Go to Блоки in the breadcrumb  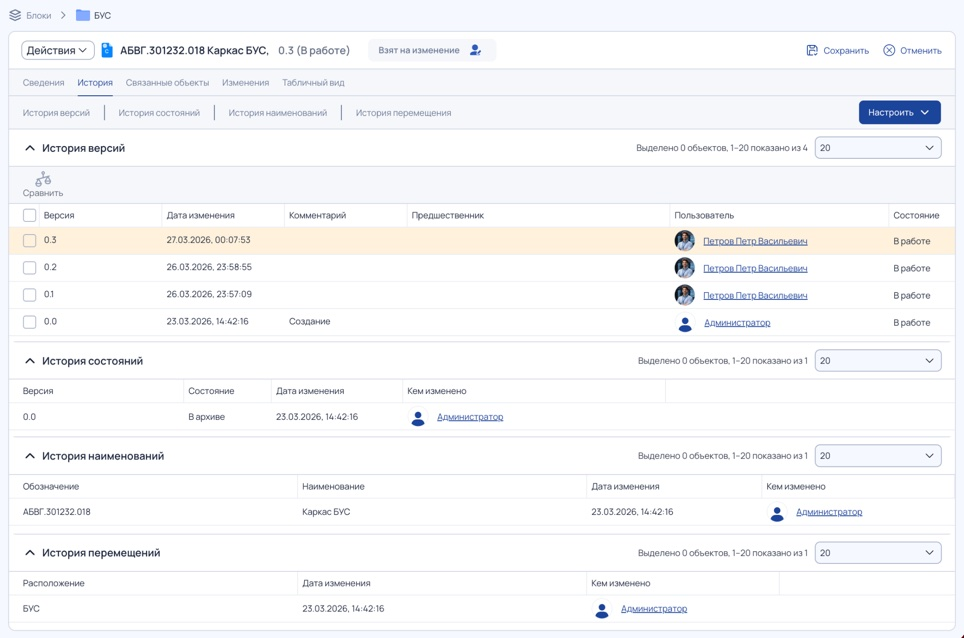pyautogui.click(x=39, y=15)
